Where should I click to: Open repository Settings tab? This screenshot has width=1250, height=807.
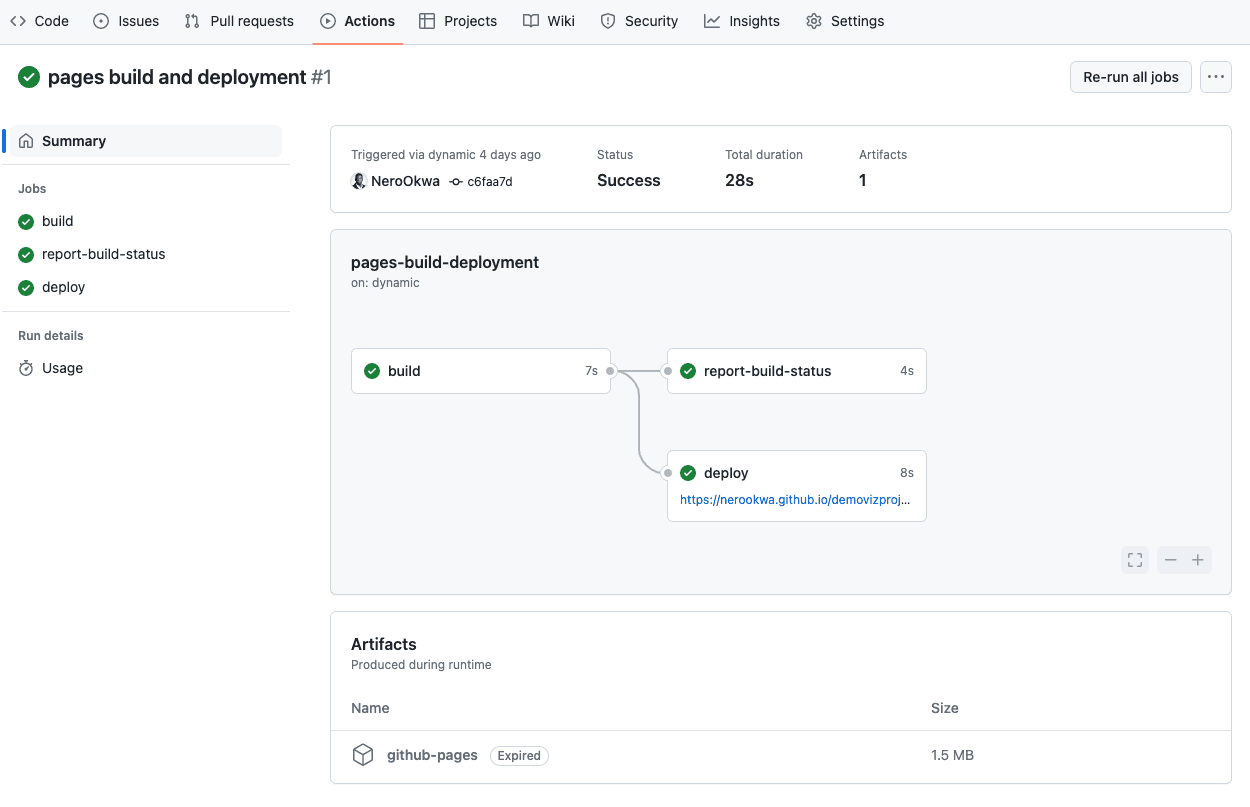pos(845,21)
